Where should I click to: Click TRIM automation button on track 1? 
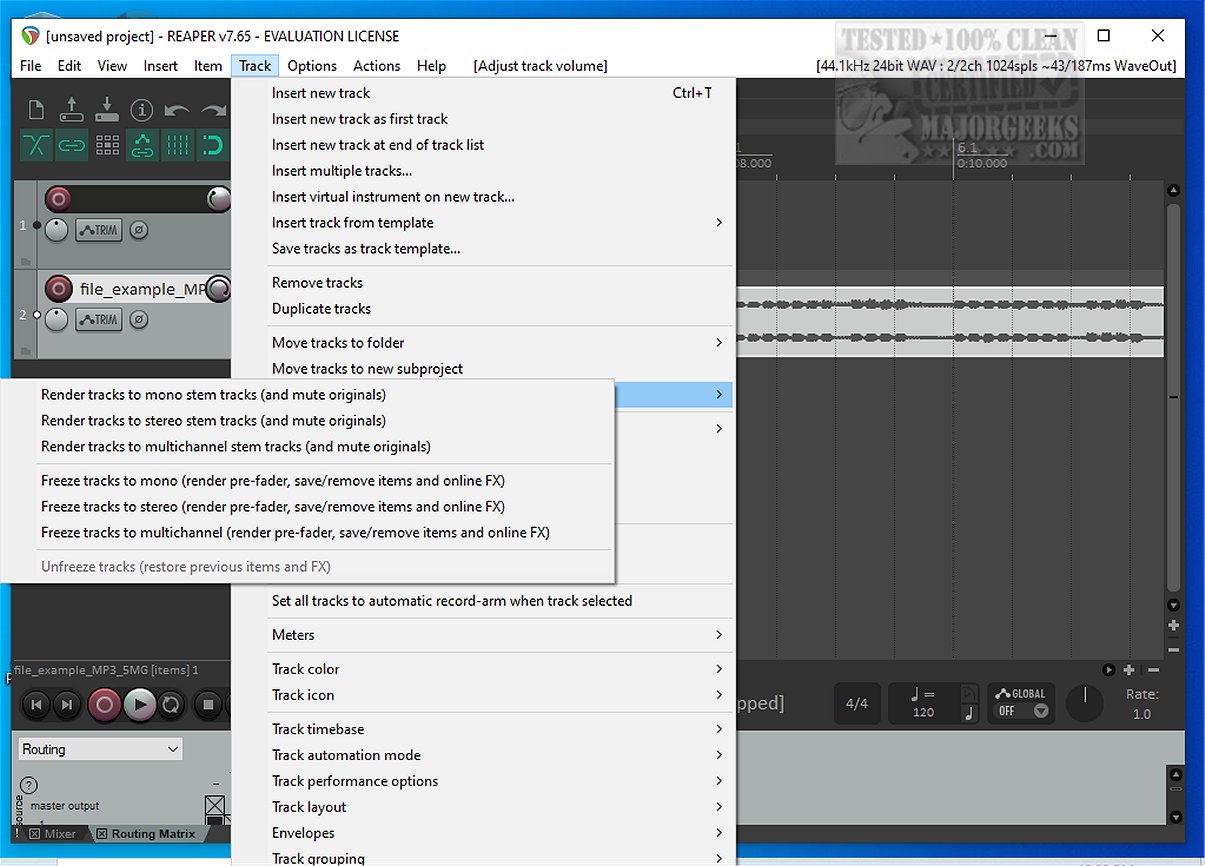pos(99,230)
